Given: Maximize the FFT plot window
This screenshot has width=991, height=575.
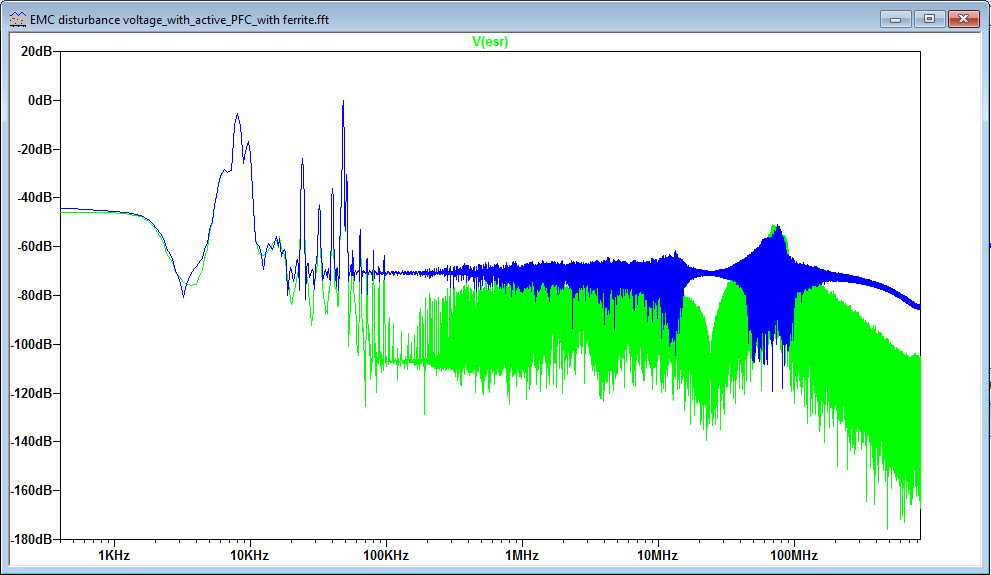Looking at the screenshot, I should (x=929, y=19).
